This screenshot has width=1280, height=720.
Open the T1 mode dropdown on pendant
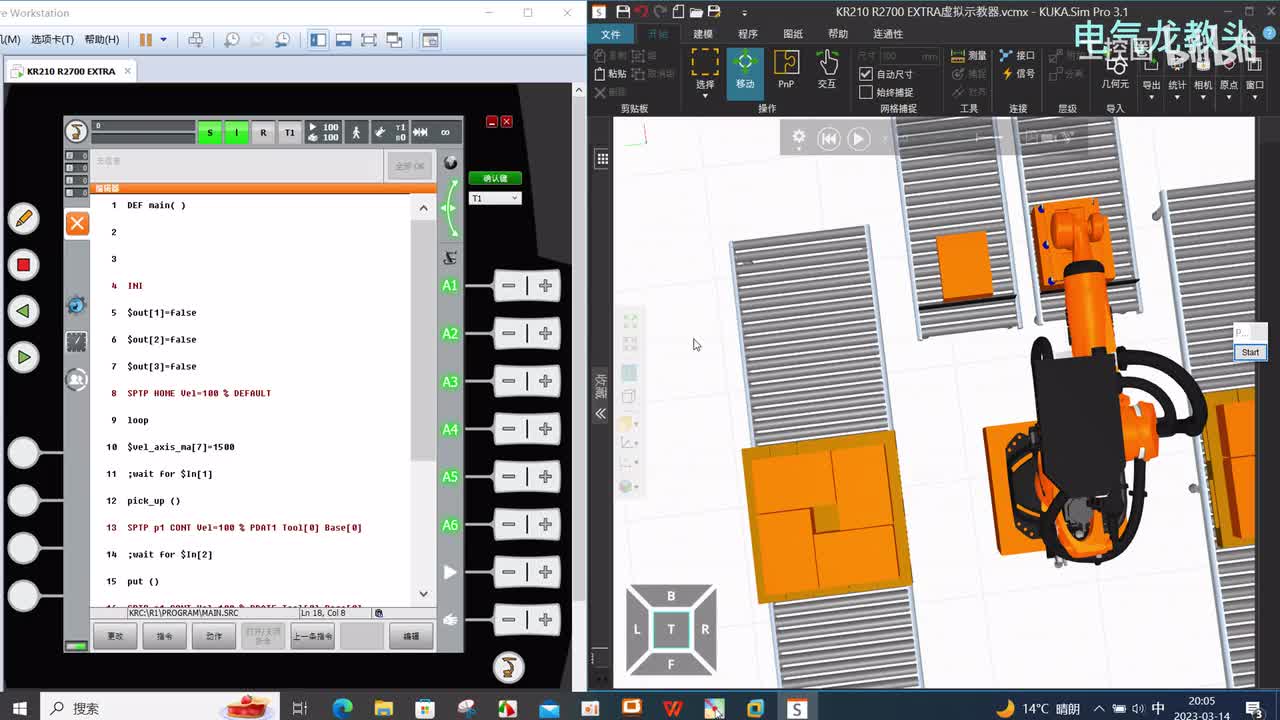(495, 198)
